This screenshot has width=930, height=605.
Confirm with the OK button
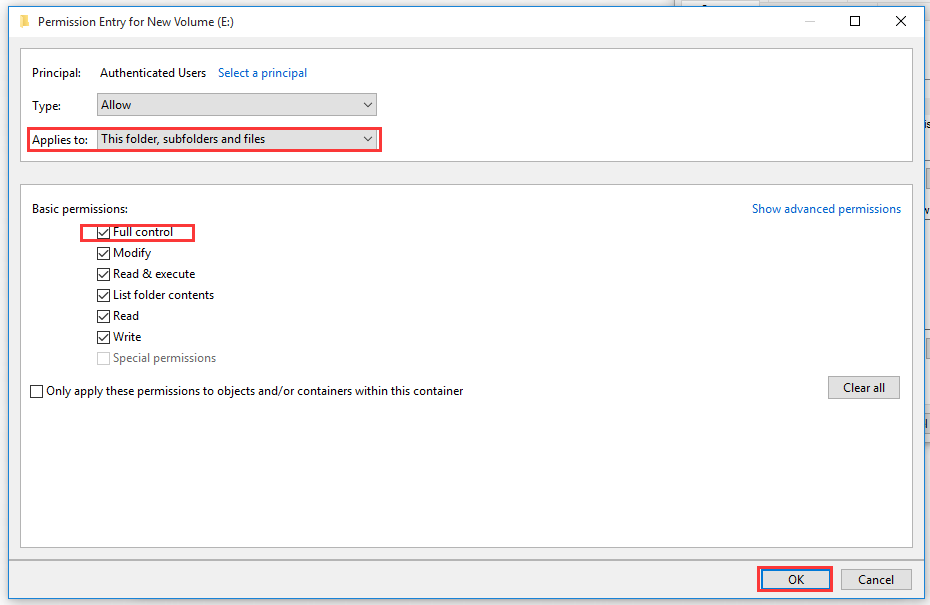coord(795,579)
